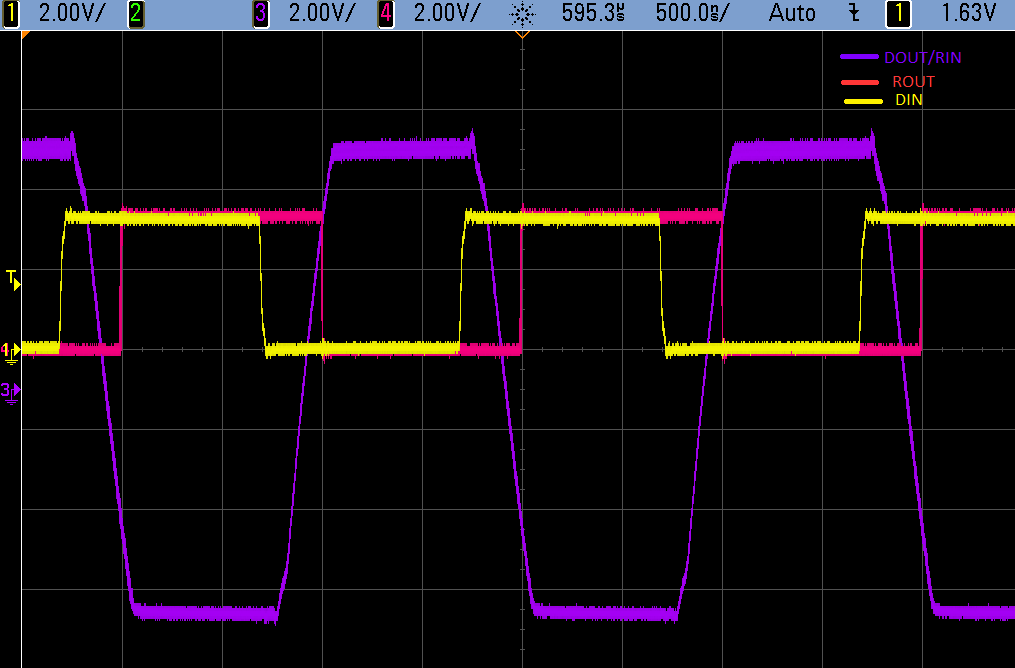The image size is (1015, 668).
Task: Select the Channel 3 indicator icon
Action: (x=258, y=13)
